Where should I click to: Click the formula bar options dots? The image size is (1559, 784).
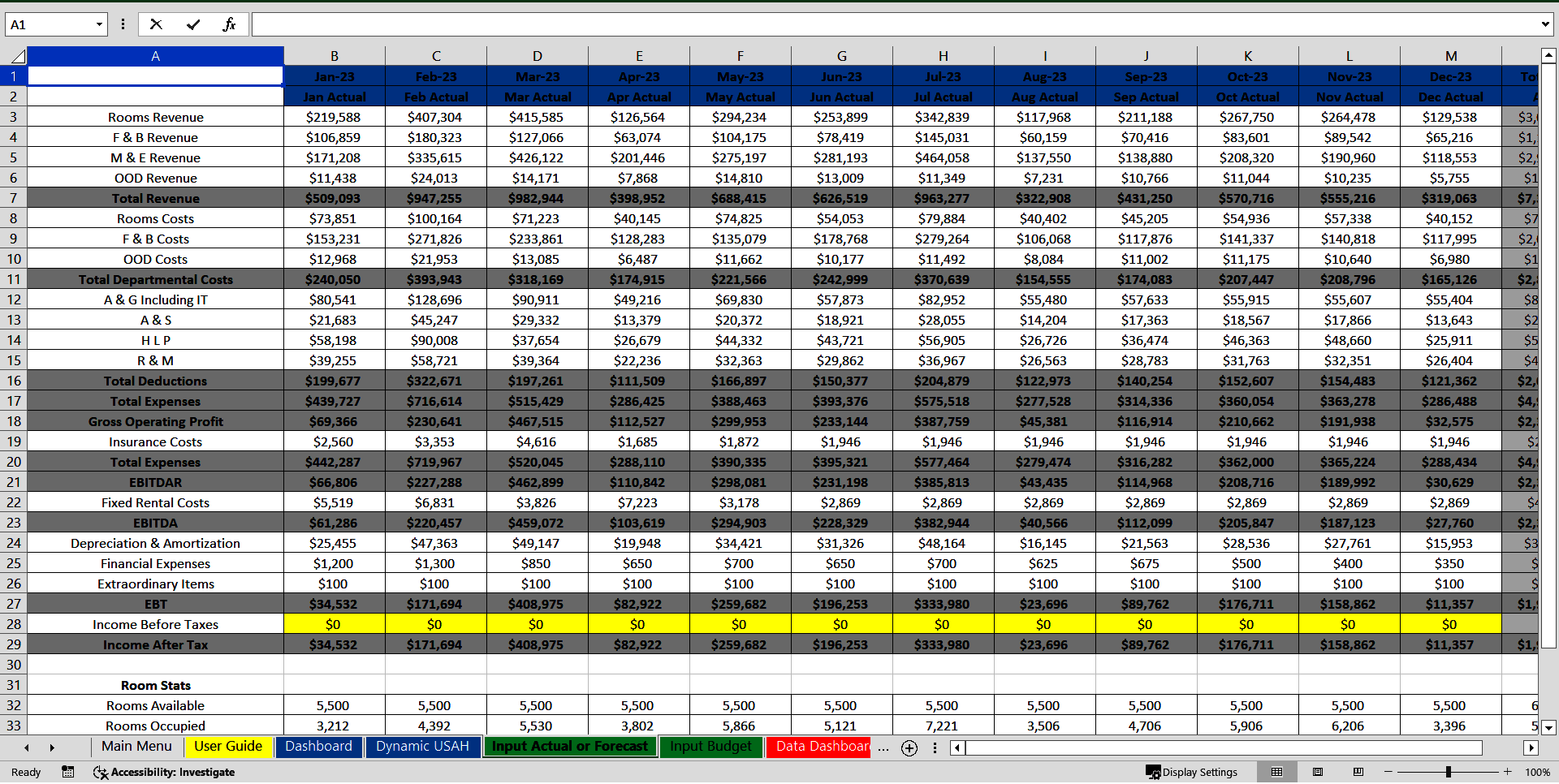(123, 24)
